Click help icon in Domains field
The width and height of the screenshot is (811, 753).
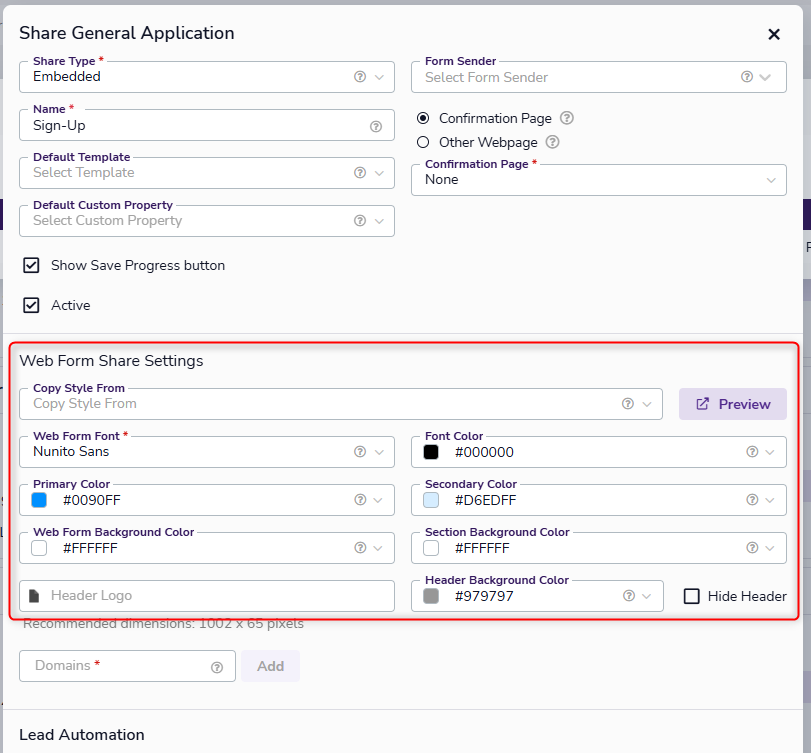(x=217, y=667)
